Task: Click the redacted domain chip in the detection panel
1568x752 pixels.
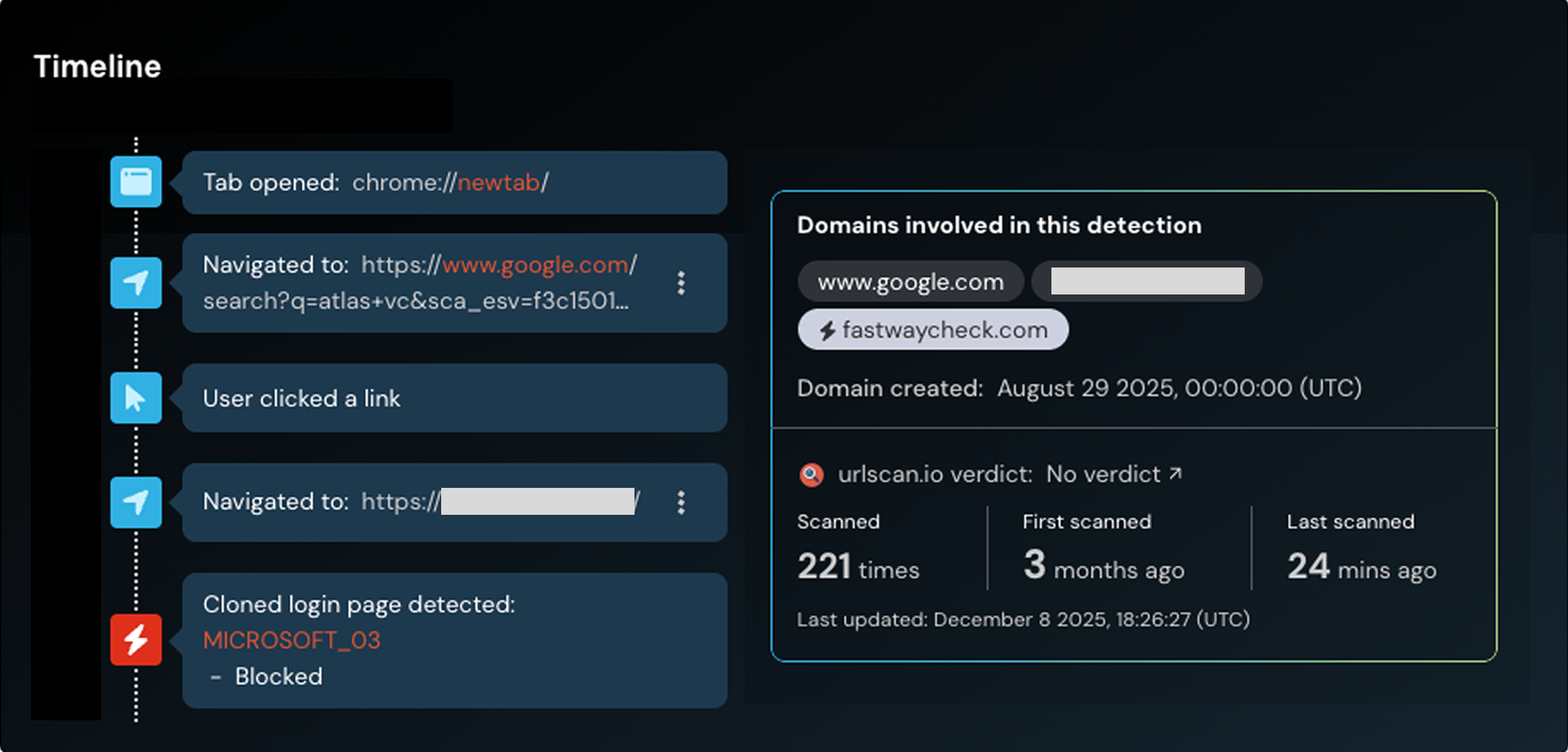Action: 1148,281
